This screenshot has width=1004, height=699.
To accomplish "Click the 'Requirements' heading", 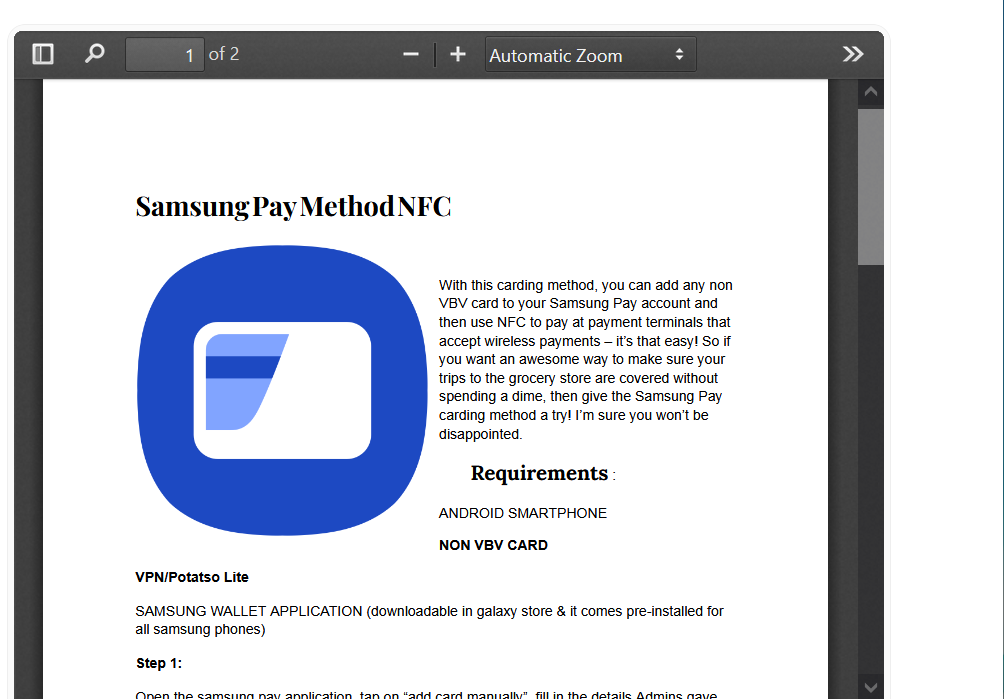I will coord(539,473).
